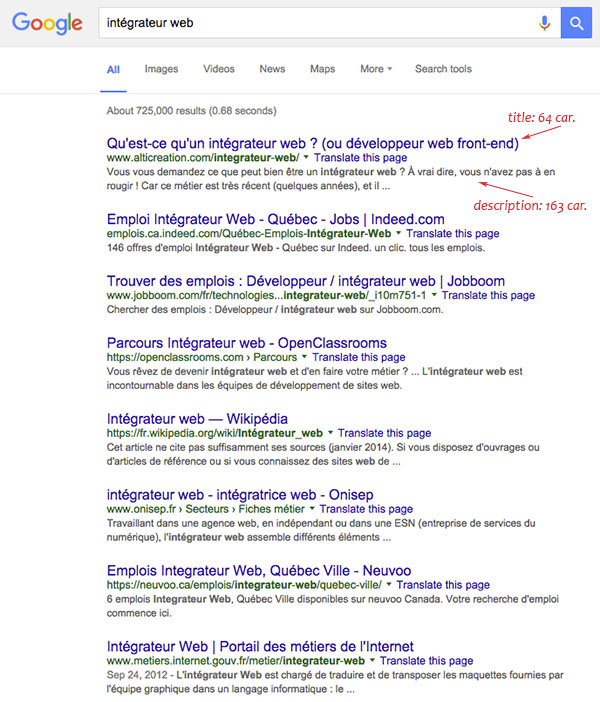Open the Indeed.com Emploi Intégrateur Web result
600x702 pixels.
click(275, 218)
